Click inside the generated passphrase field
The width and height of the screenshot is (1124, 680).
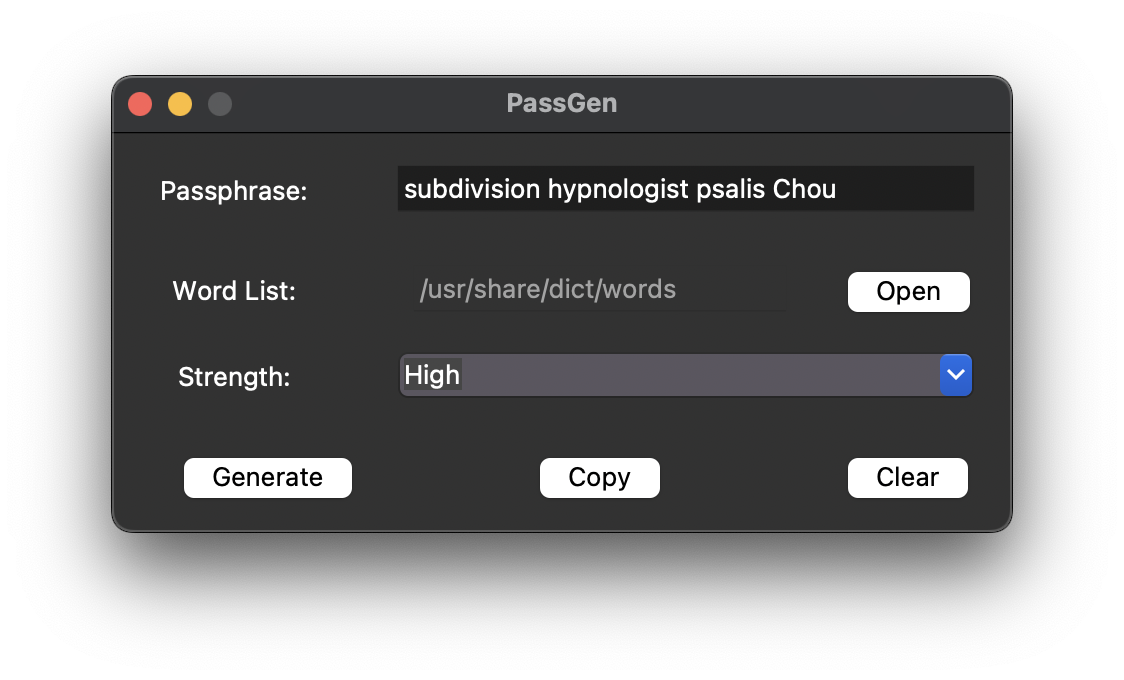[686, 188]
